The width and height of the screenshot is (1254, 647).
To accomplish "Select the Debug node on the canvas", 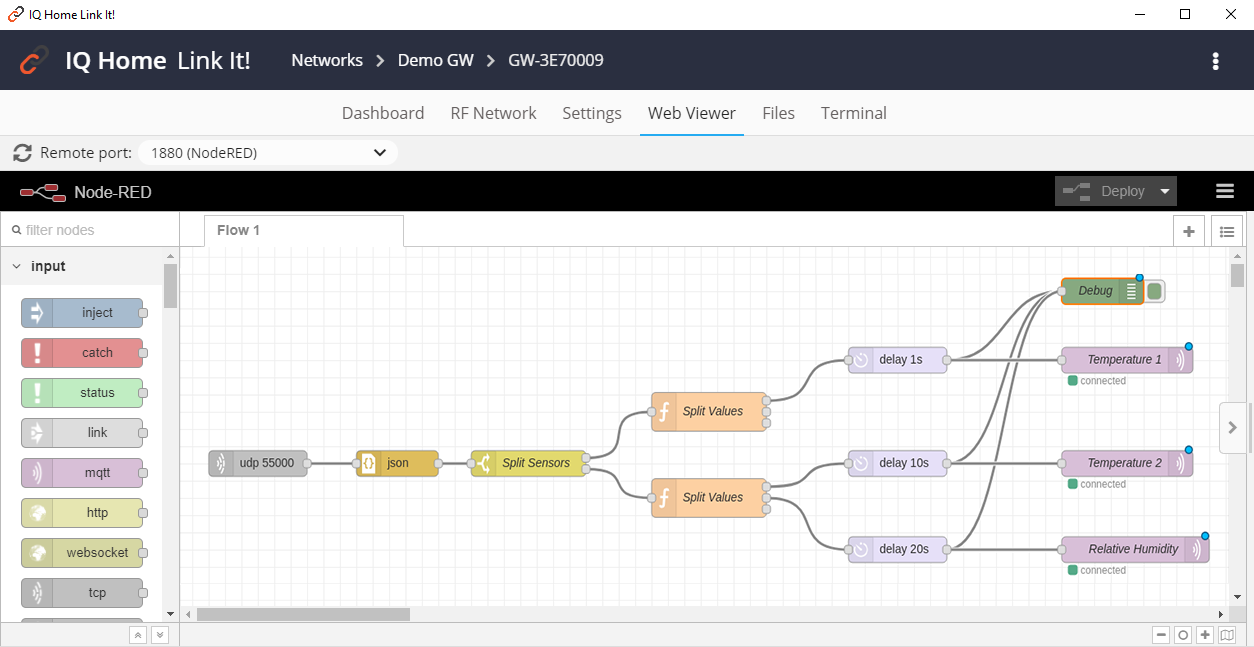I will point(1101,291).
